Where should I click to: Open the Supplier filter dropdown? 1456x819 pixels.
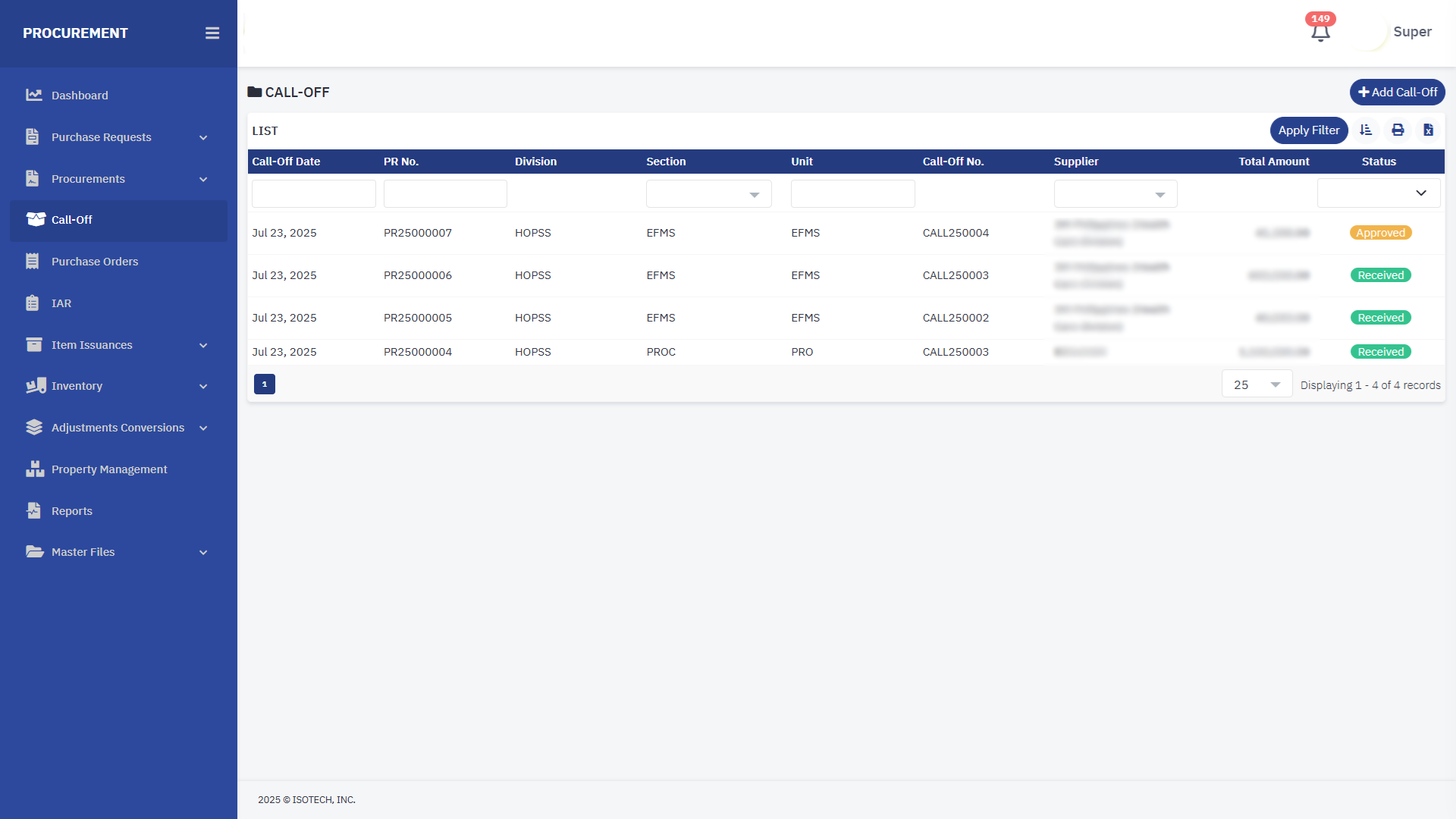click(1115, 194)
